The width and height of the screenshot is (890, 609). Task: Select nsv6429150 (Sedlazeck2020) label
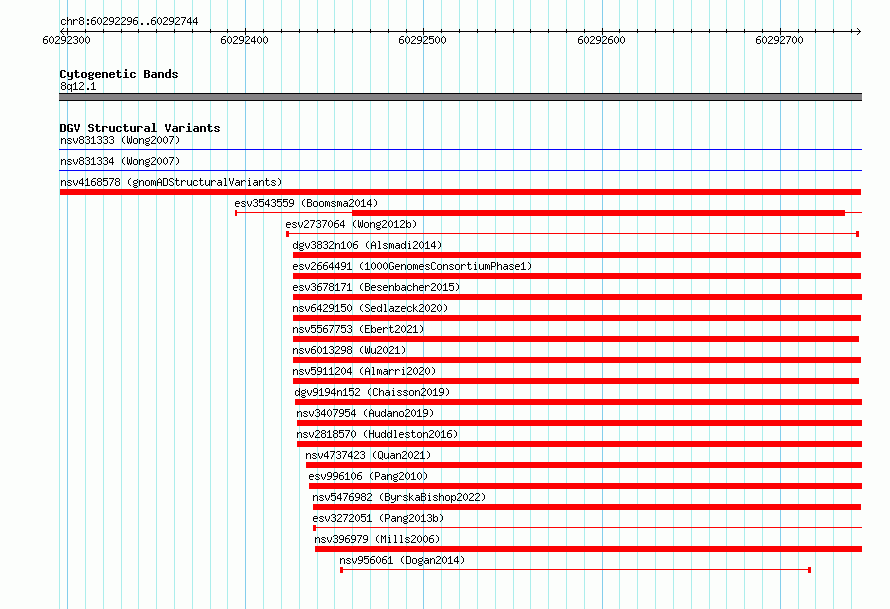pyautogui.click(x=370, y=308)
